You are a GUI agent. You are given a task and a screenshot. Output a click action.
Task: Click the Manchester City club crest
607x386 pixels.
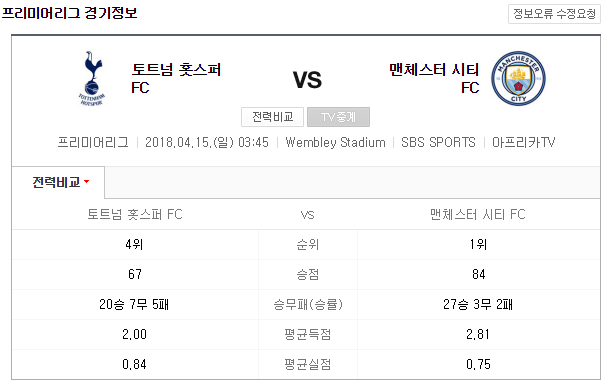(x=518, y=78)
